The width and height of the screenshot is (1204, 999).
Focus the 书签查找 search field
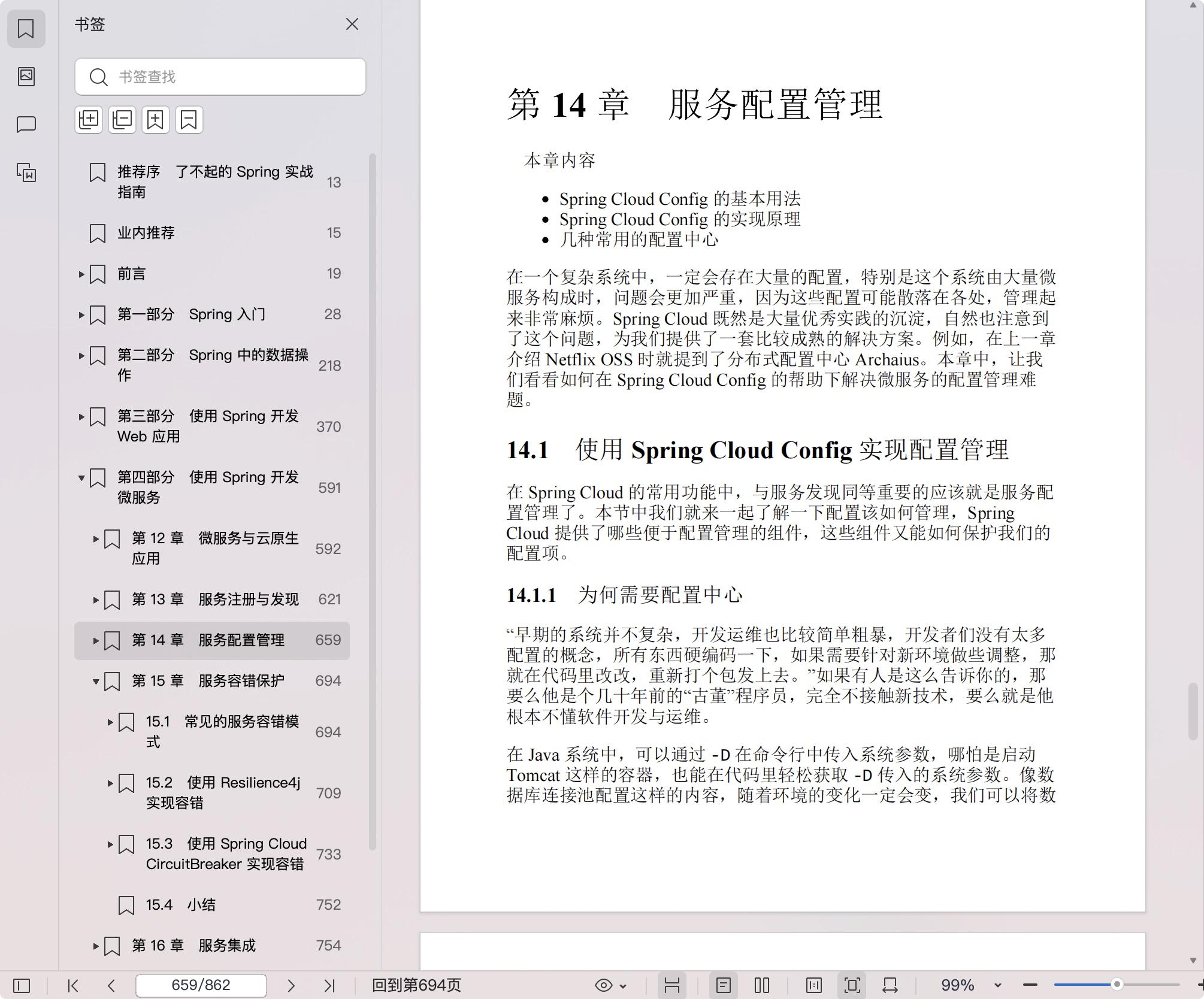pos(220,77)
